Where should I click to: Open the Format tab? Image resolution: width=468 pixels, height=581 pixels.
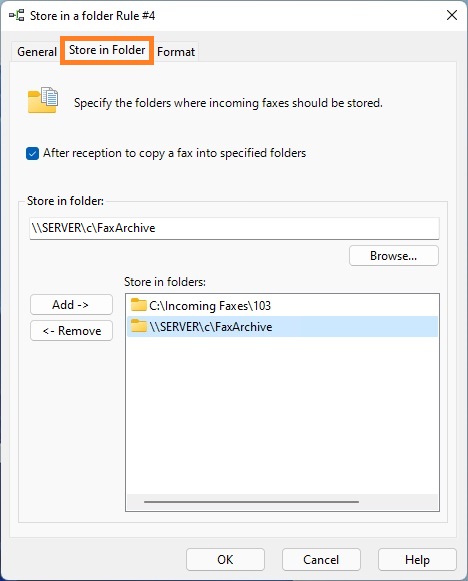pos(176,52)
